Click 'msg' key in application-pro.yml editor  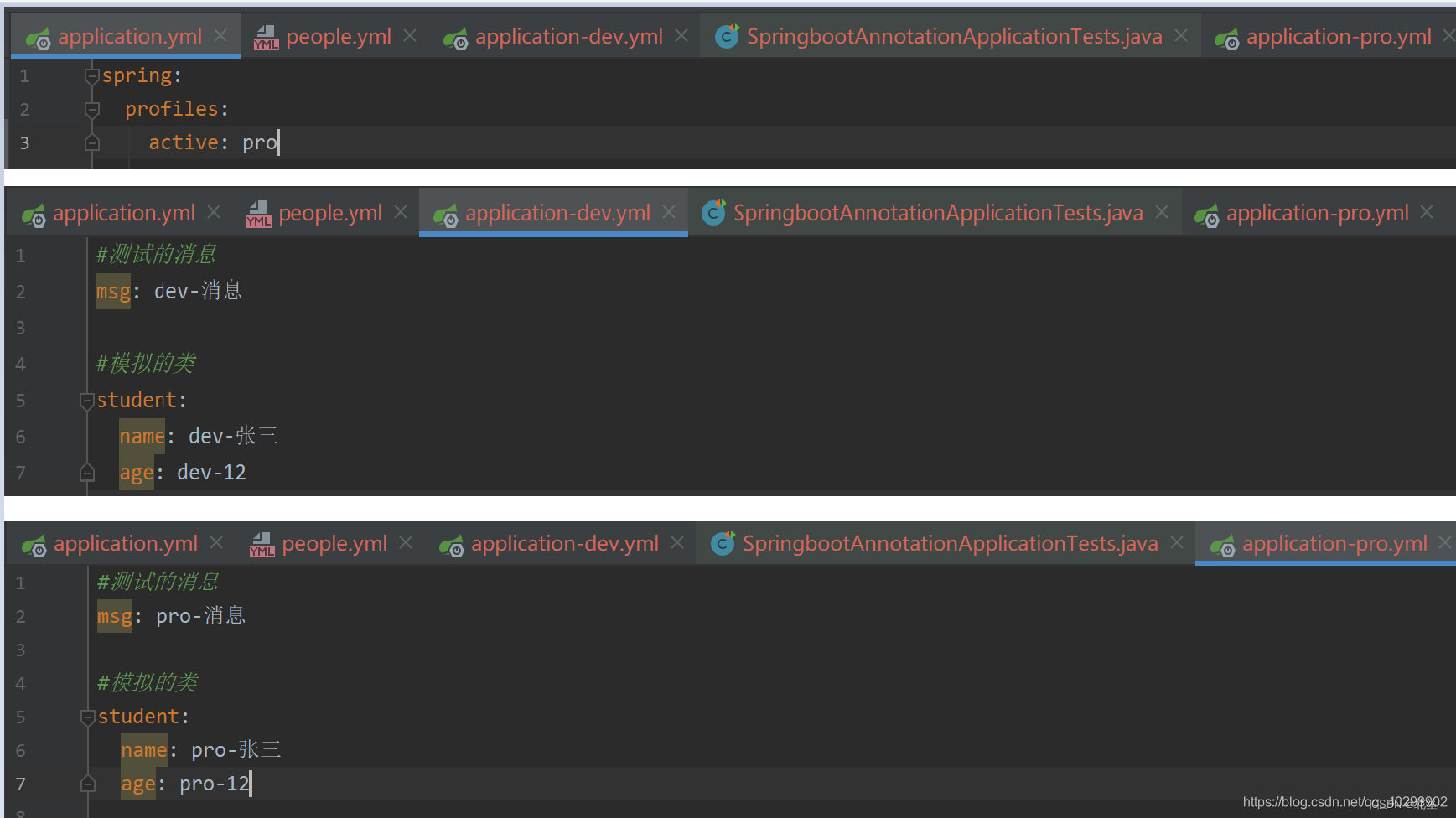pos(115,616)
